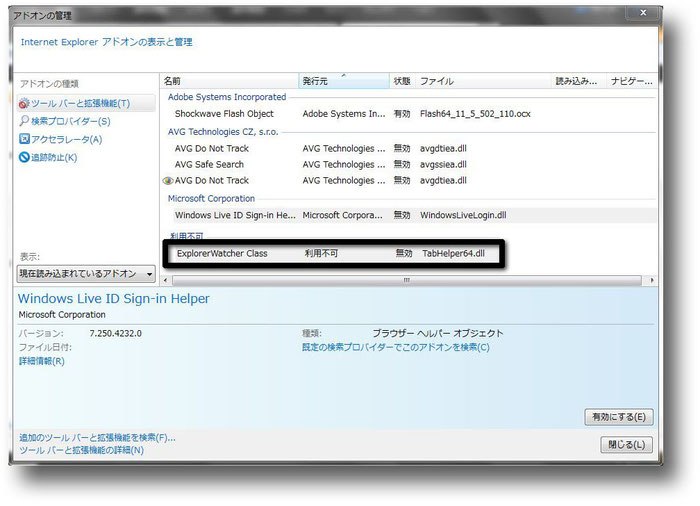Select Shockwave Flash Object row
This screenshot has width=700, height=506.
[x=408, y=114]
